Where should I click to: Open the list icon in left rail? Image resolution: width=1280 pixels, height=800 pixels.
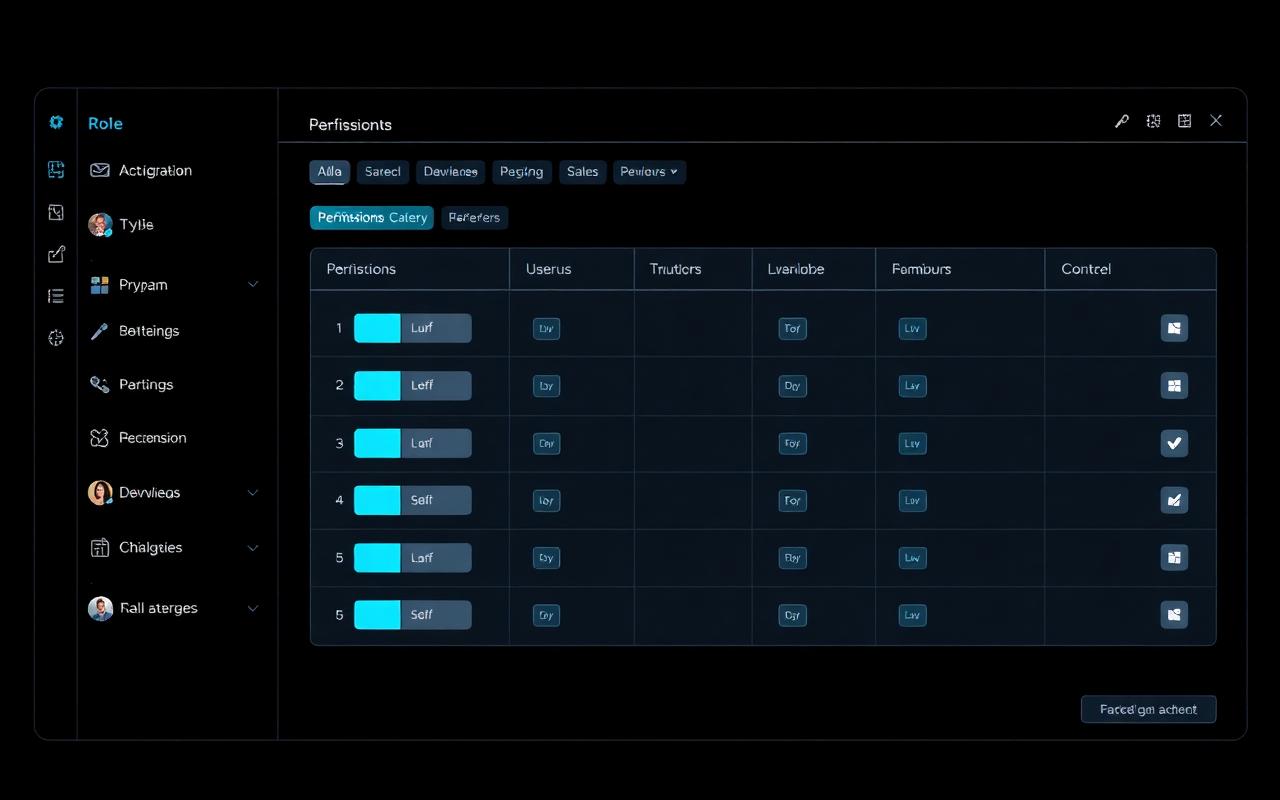pyautogui.click(x=56, y=296)
